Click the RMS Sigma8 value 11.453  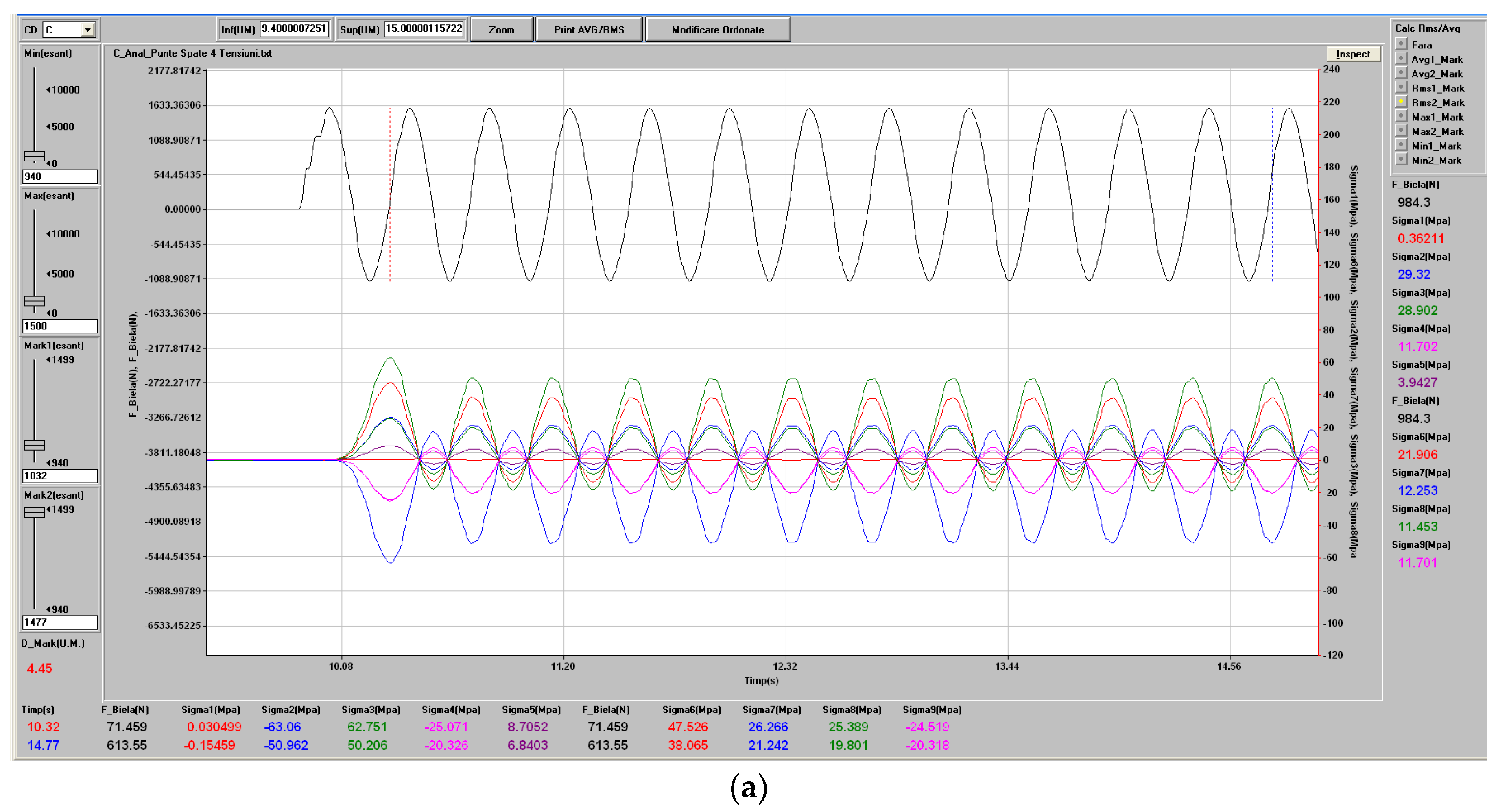[1417, 527]
